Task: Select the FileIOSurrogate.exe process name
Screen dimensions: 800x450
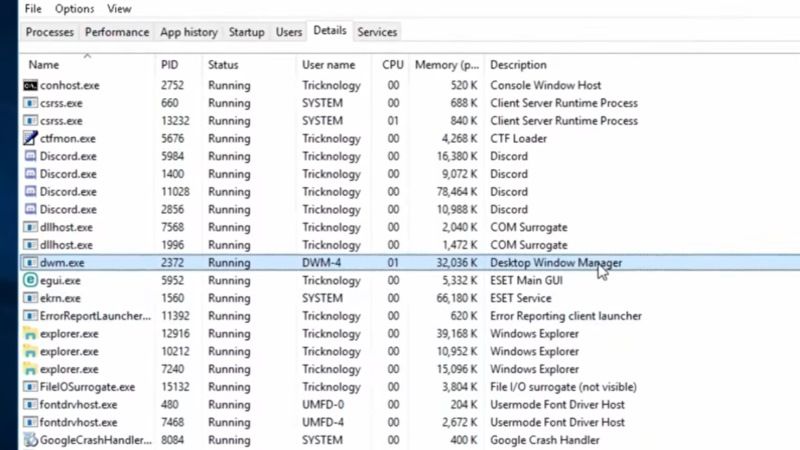Action: pyautogui.click(x=87, y=387)
